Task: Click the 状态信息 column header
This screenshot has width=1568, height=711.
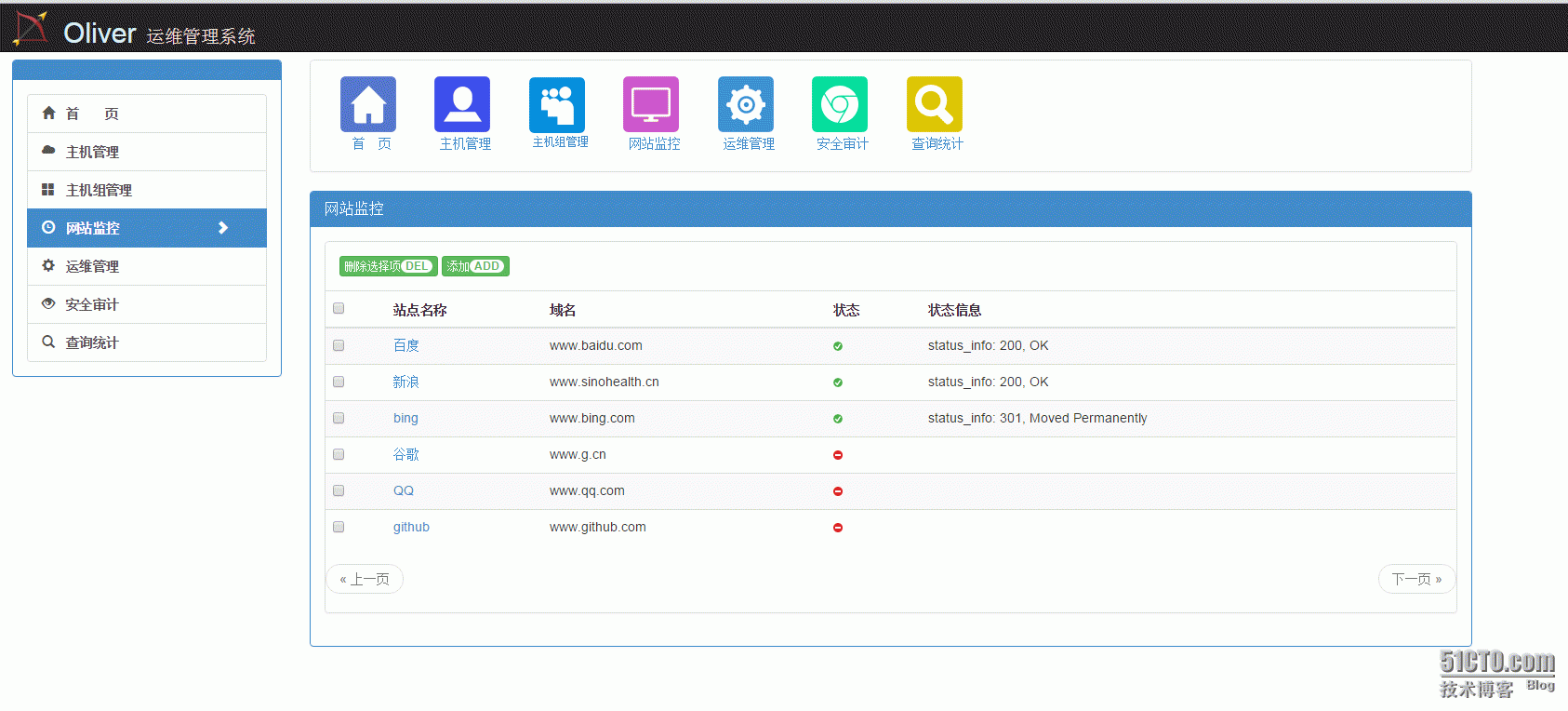Action: (x=955, y=310)
